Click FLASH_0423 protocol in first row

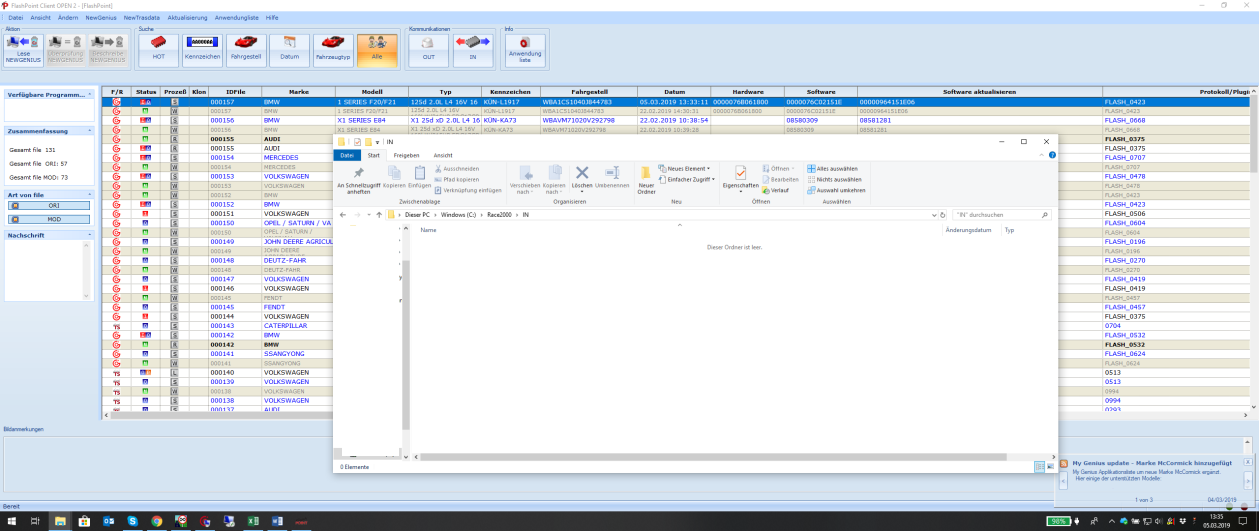(1124, 102)
